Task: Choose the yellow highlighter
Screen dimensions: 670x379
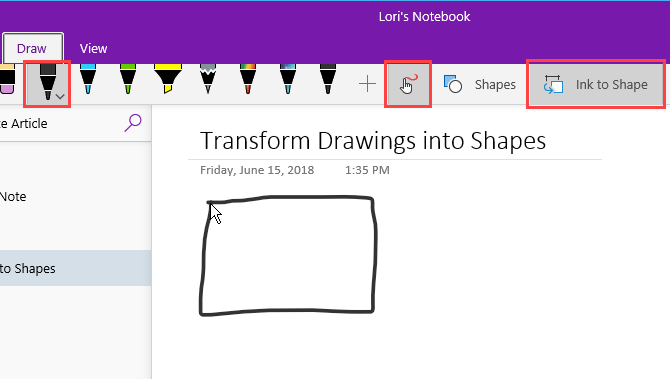Action: coord(168,79)
